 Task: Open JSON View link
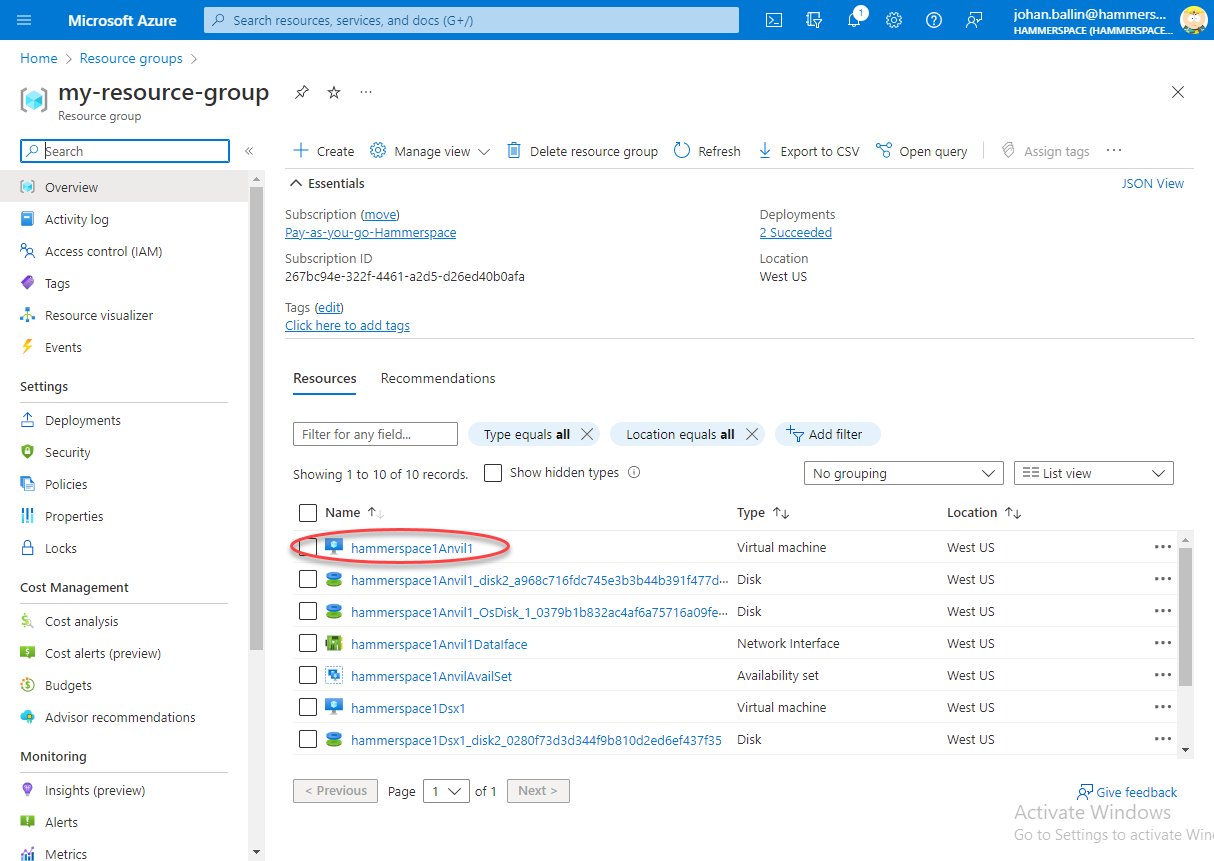[x=1153, y=183]
